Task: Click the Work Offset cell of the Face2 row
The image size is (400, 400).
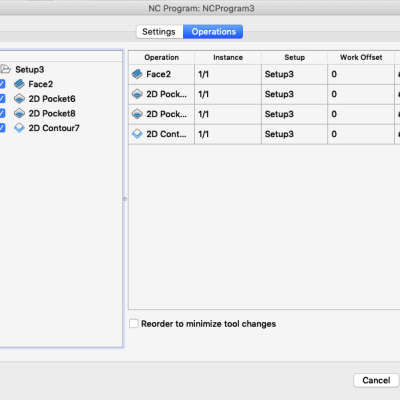Action: click(x=361, y=74)
